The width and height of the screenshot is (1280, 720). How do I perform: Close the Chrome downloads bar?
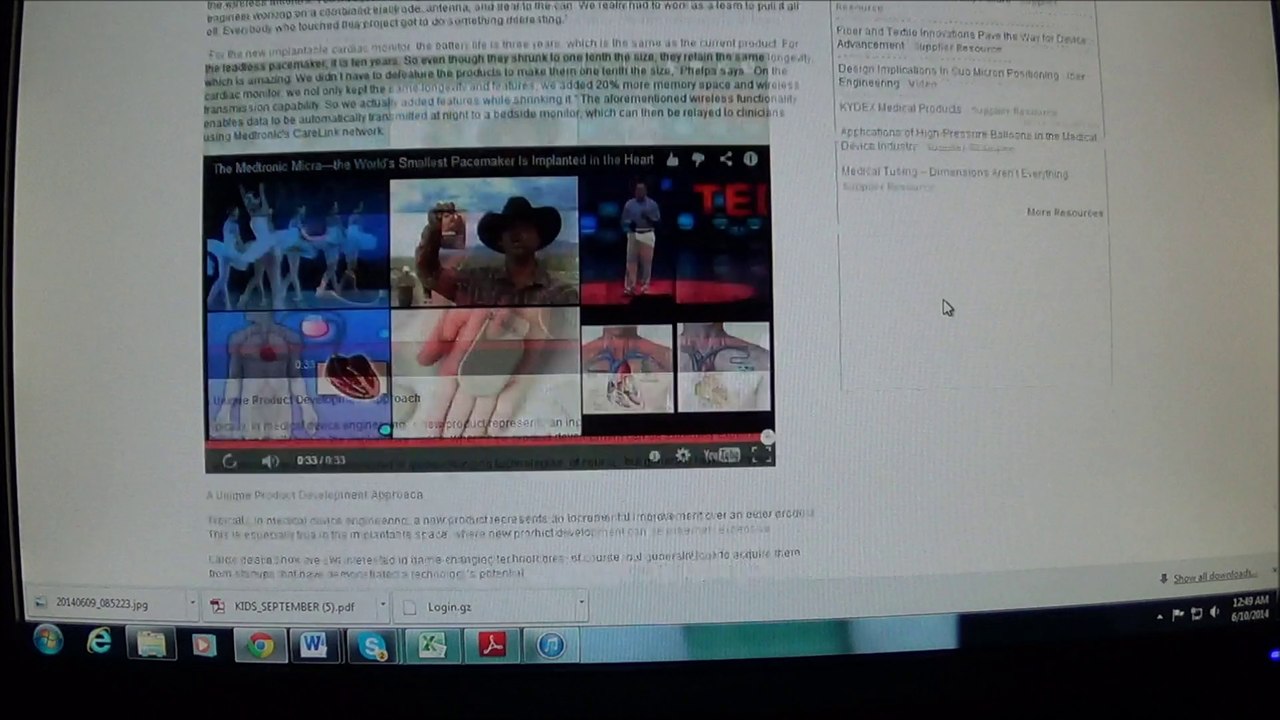1273,571
